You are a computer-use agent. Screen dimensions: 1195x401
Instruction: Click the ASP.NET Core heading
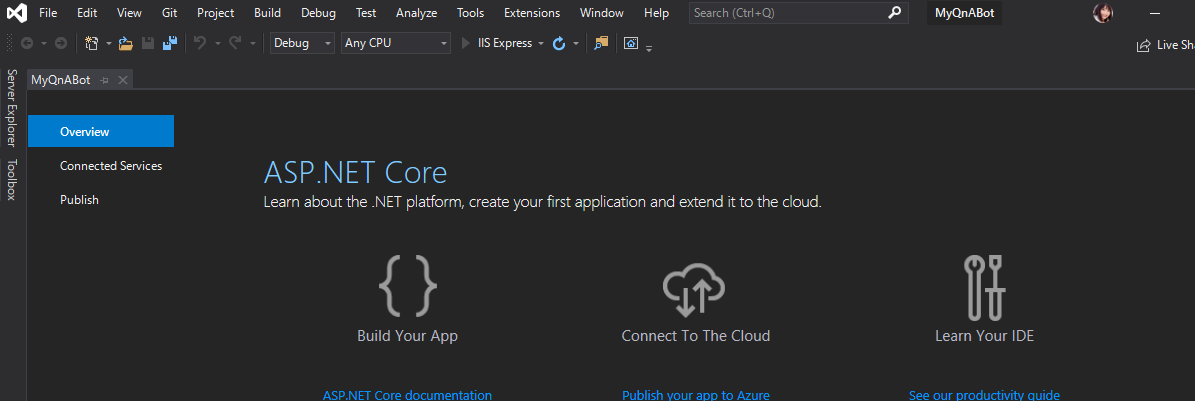[x=355, y=172]
